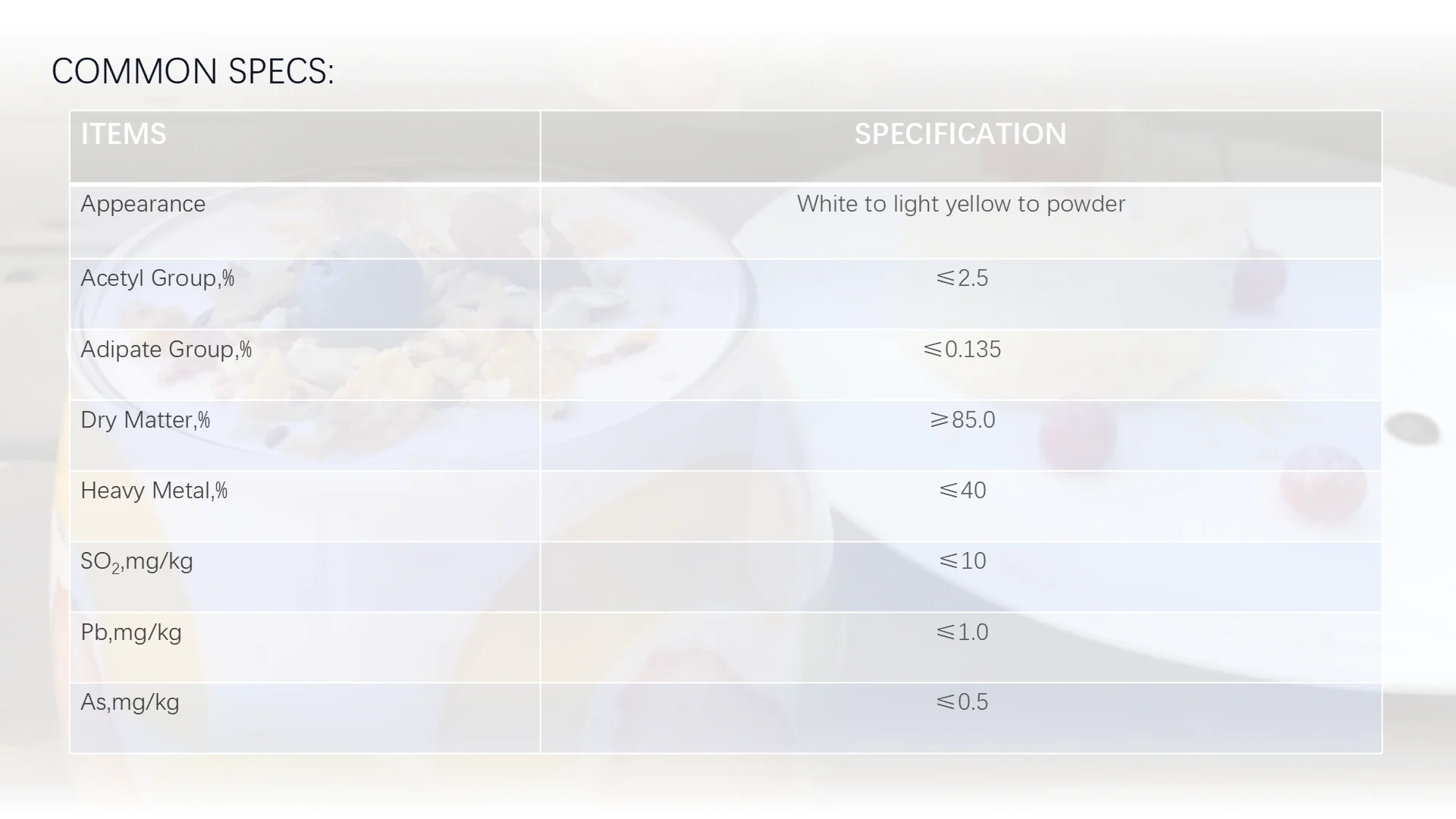Click the ≤40 specification value
Image resolution: width=1456 pixels, height=819 pixels.
click(x=962, y=491)
